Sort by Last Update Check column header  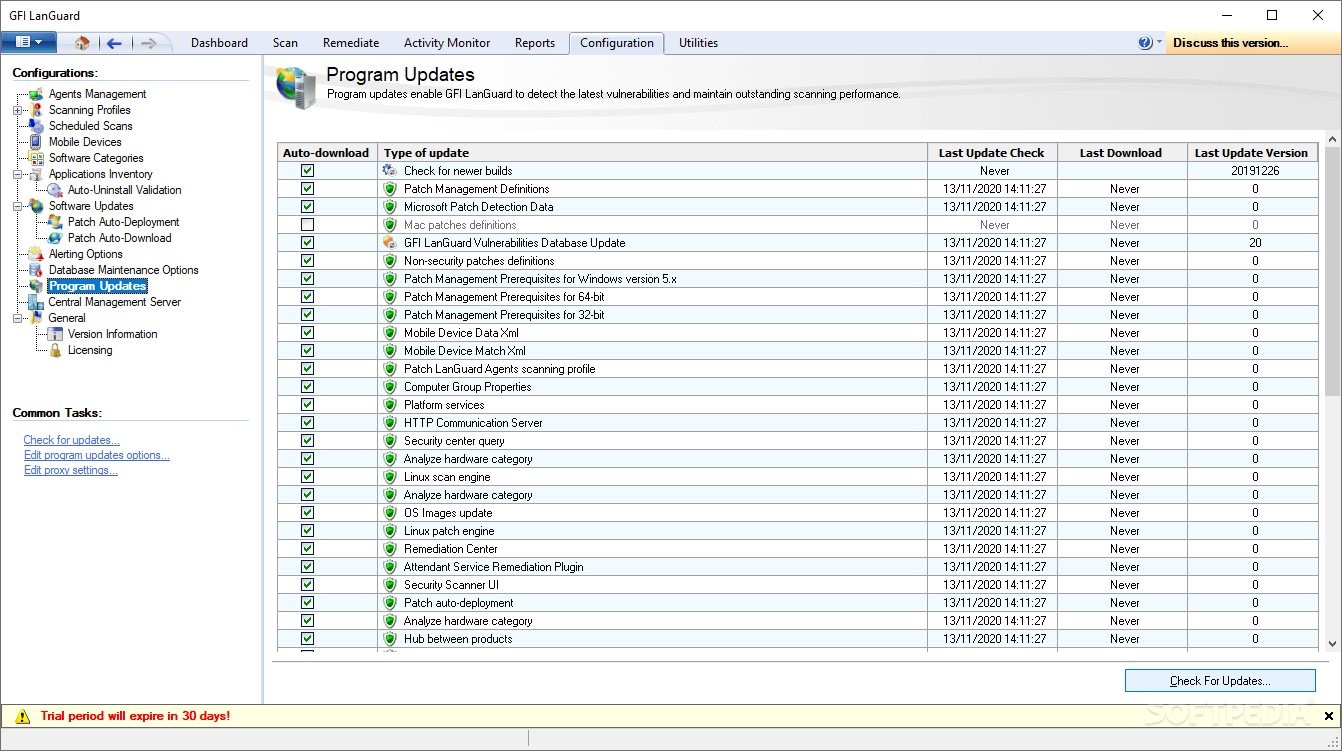point(991,153)
